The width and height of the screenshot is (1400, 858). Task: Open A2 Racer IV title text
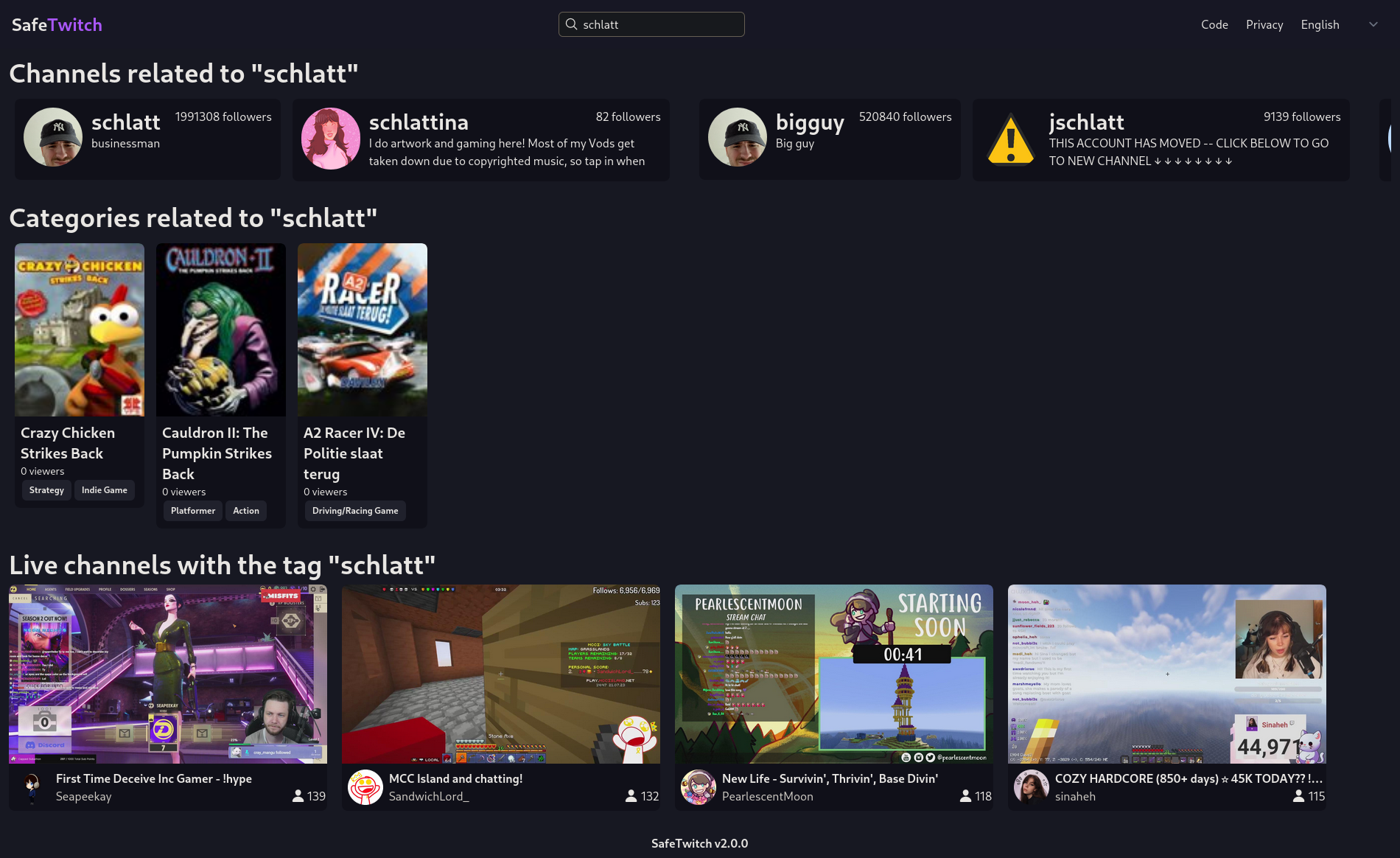(x=354, y=453)
